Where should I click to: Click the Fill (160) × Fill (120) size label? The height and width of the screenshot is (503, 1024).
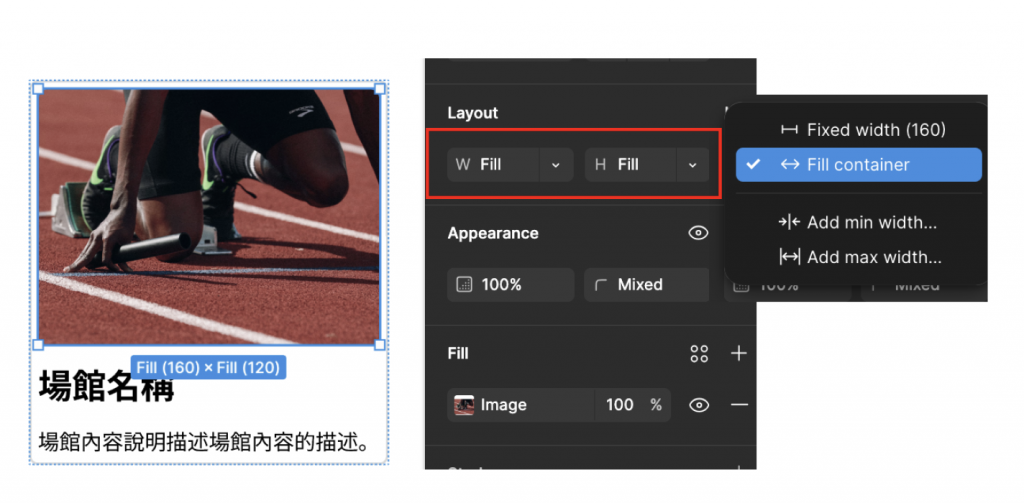(x=208, y=368)
